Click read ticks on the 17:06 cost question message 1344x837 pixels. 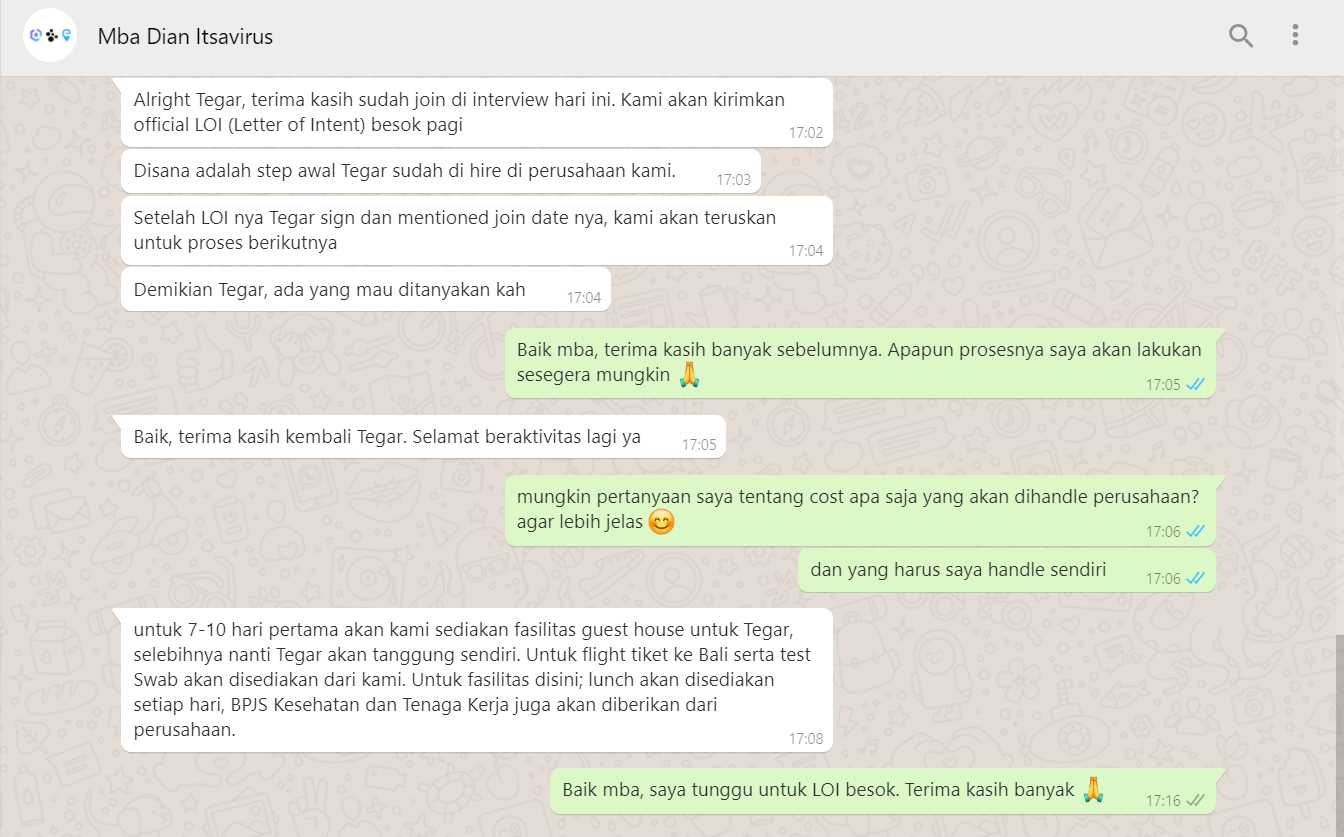[x=1195, y=531]
